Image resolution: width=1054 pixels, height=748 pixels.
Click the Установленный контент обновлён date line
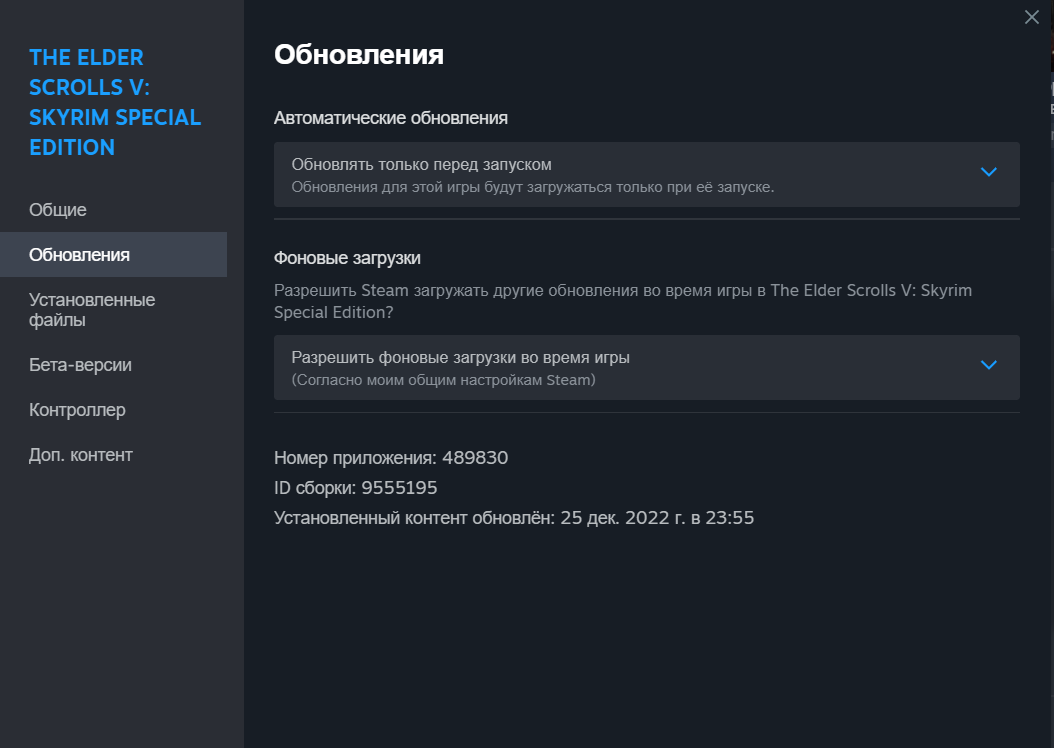point(514,518)
